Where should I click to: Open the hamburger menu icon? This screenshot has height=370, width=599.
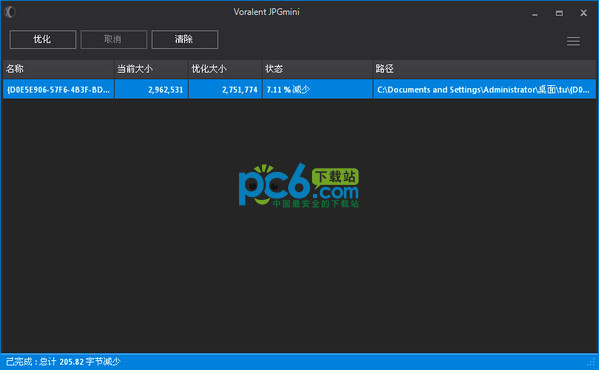pos(573,41)
